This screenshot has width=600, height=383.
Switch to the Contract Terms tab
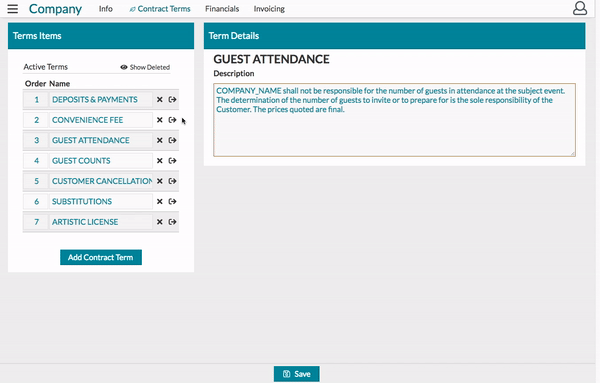tap(160, 9)
